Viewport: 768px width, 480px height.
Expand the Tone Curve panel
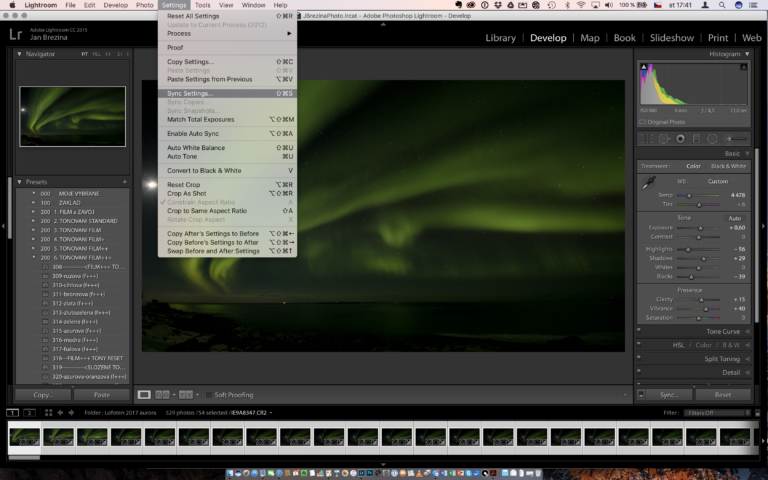click(722, 331)
